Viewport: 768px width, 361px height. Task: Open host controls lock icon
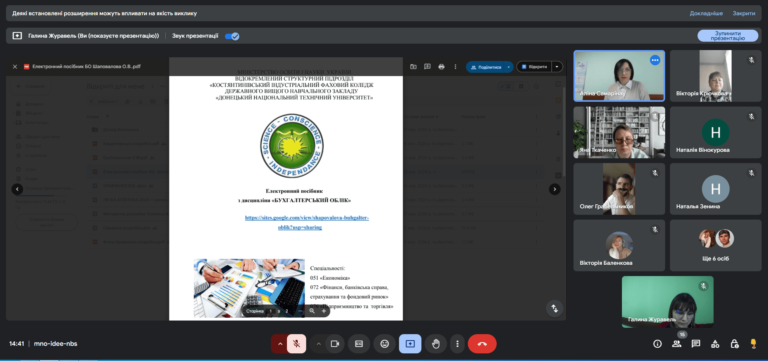734,344
